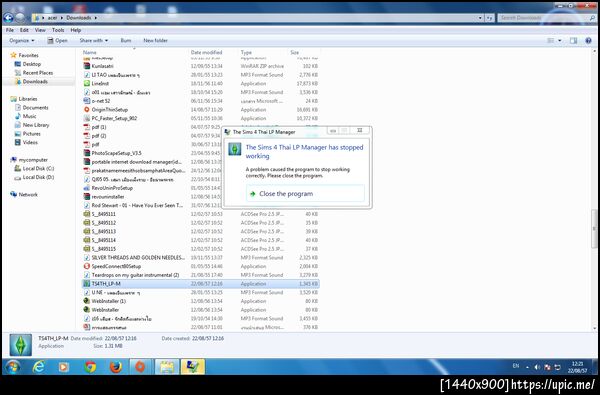
Task: Select the Pictures library
Action: pyautogui.click(x=28, y=134)
